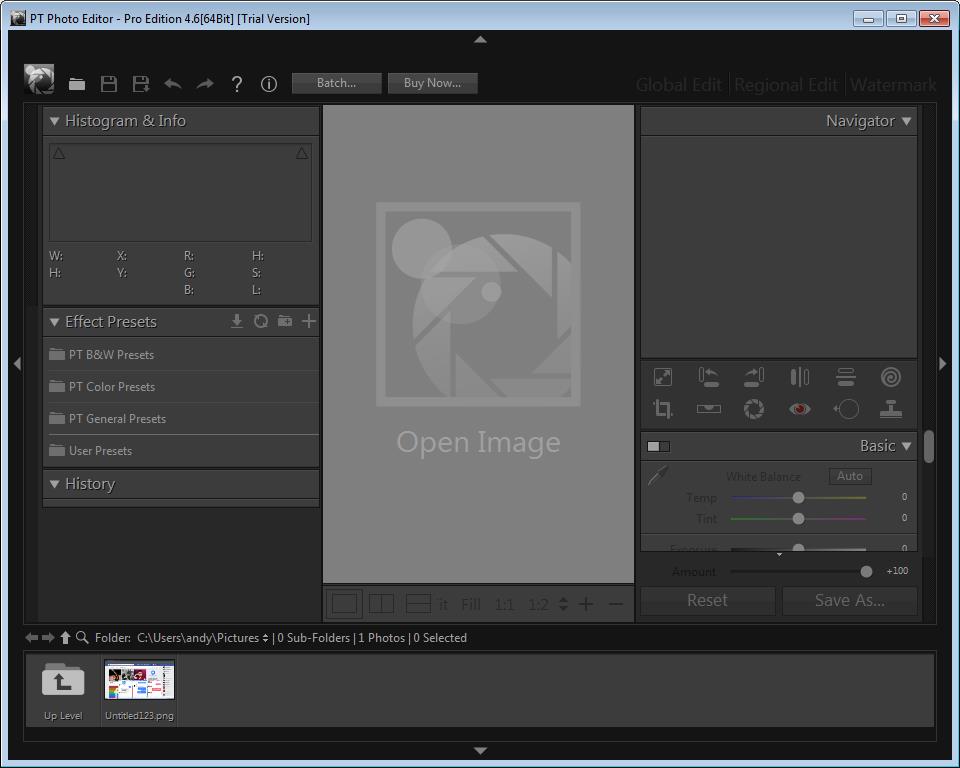Select the spot healing circle tool
The width and height of the screenshot is (960, 768).
[x=846, y=409]
